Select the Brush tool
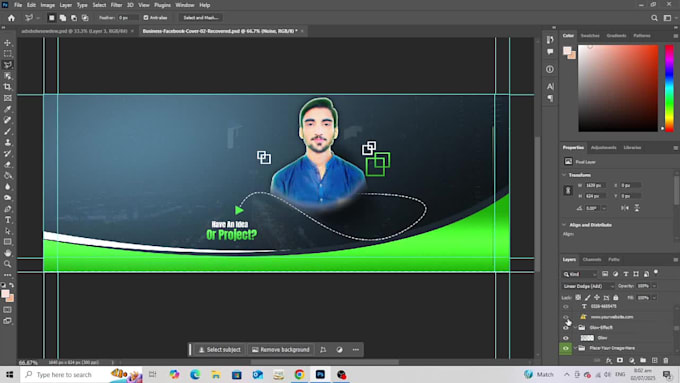Image resolution: width=680 pixels, height=383 pixels. pyautogui.click(x=8, y=131)
